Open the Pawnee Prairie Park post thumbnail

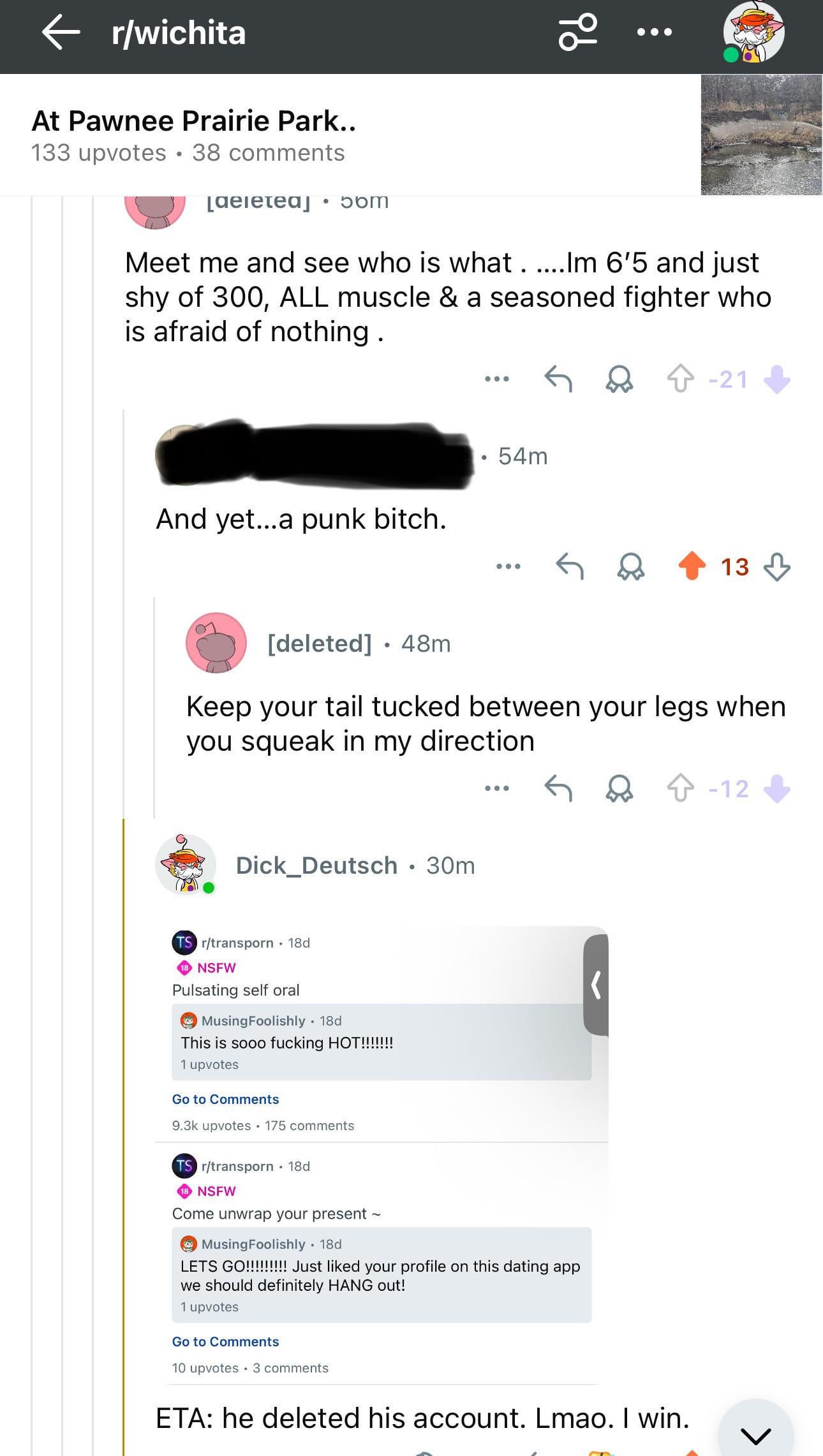[x=761, y=135]
